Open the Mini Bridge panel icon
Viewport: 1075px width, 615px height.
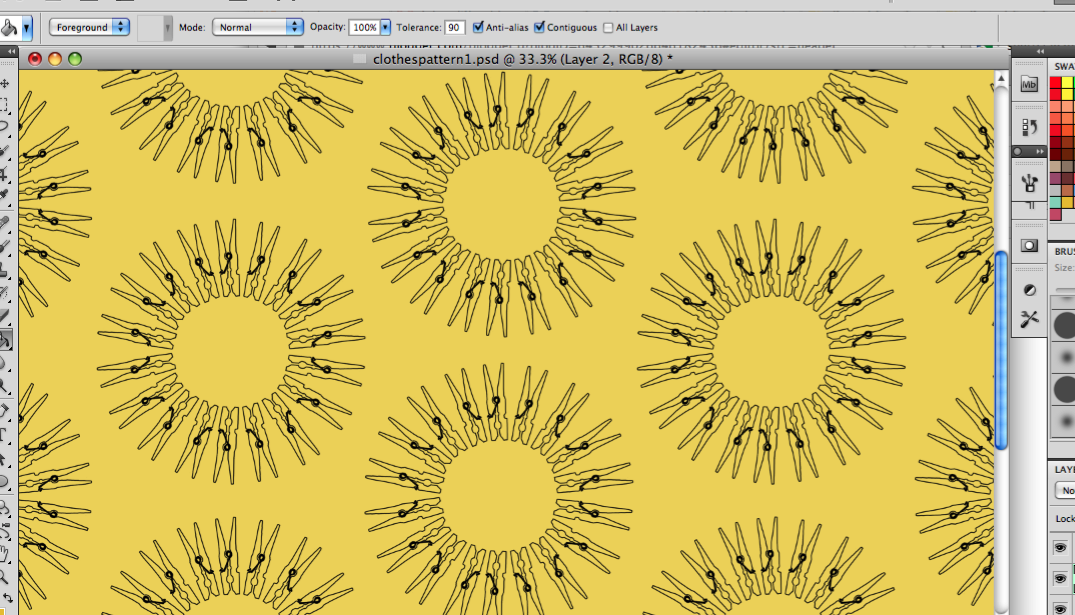1029,84
